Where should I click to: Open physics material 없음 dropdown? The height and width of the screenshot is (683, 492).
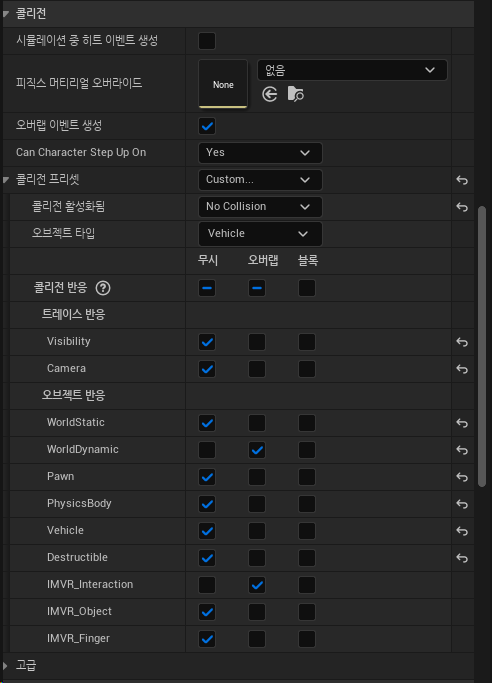(x=352, y=70)
